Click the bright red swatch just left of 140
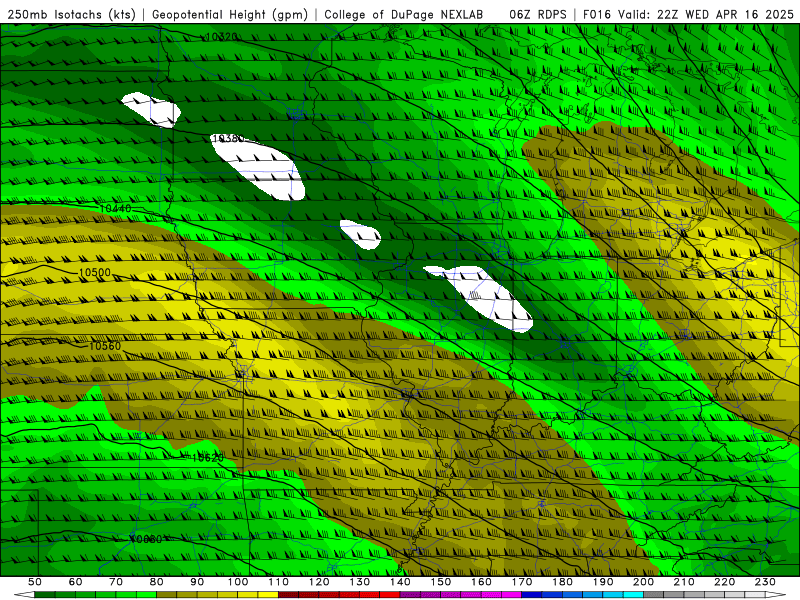 [x=390, y=595]
